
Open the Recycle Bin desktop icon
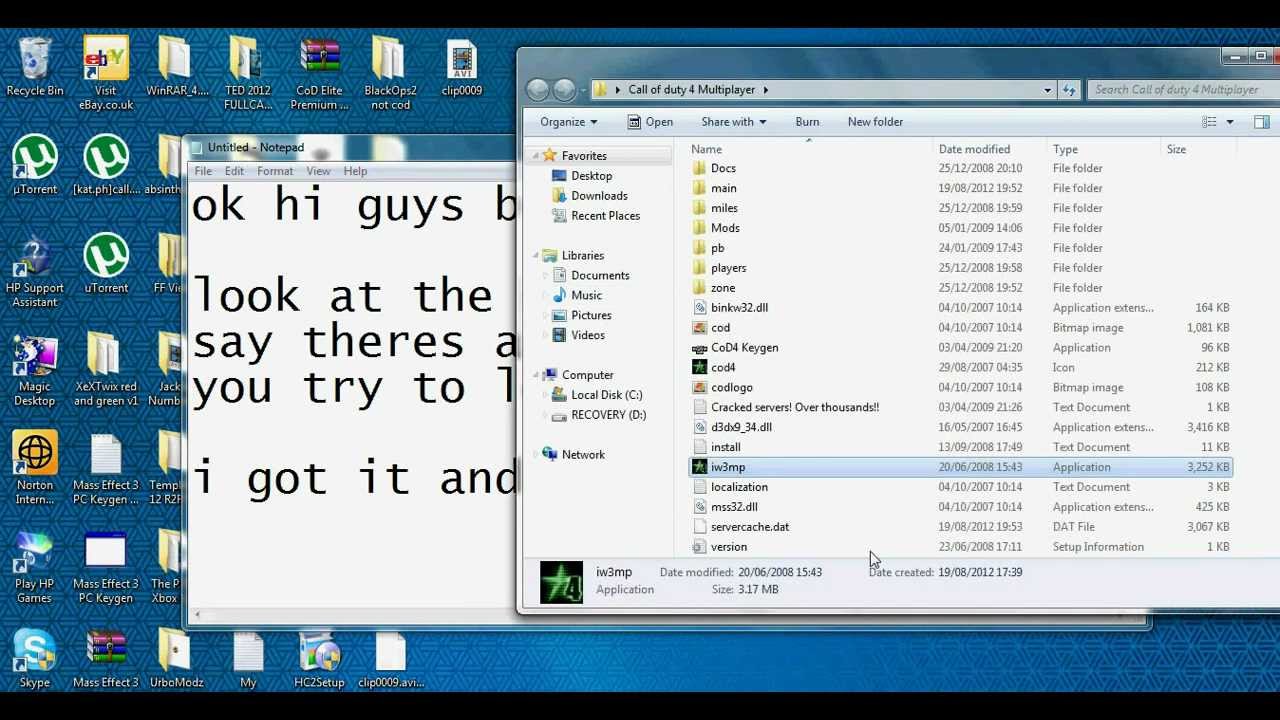pos(35,67)
